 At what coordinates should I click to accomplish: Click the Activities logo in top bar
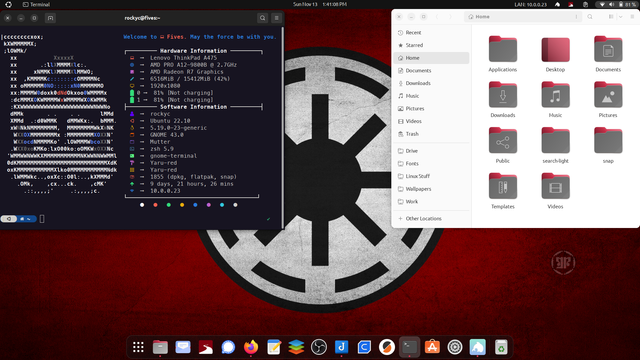(8, 4)
